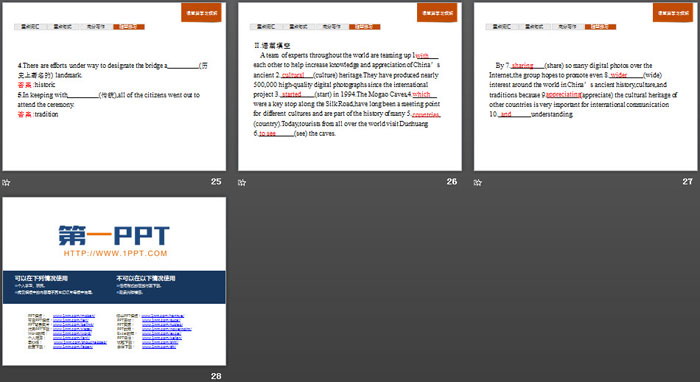Screen dimensions: 700x382
Task: Click slide number 25 label
Action: (x=216, y=182)
